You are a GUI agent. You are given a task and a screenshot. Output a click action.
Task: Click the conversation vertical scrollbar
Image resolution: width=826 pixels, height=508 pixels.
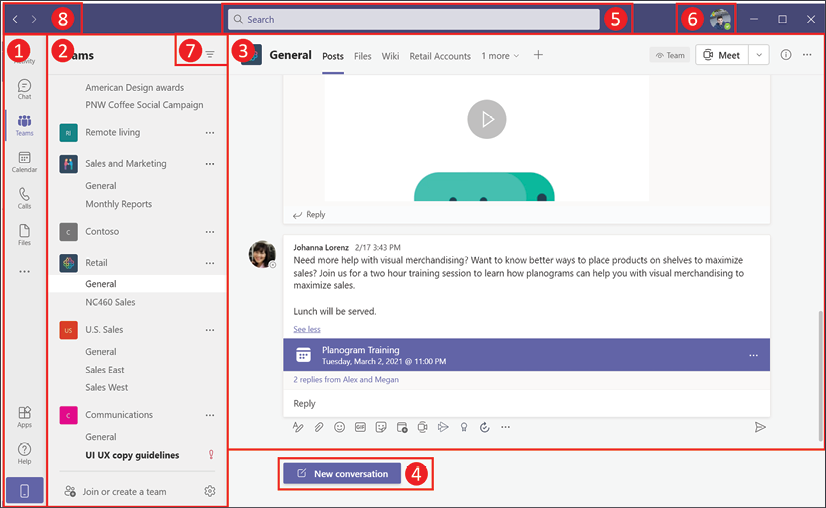coord(821,376)
